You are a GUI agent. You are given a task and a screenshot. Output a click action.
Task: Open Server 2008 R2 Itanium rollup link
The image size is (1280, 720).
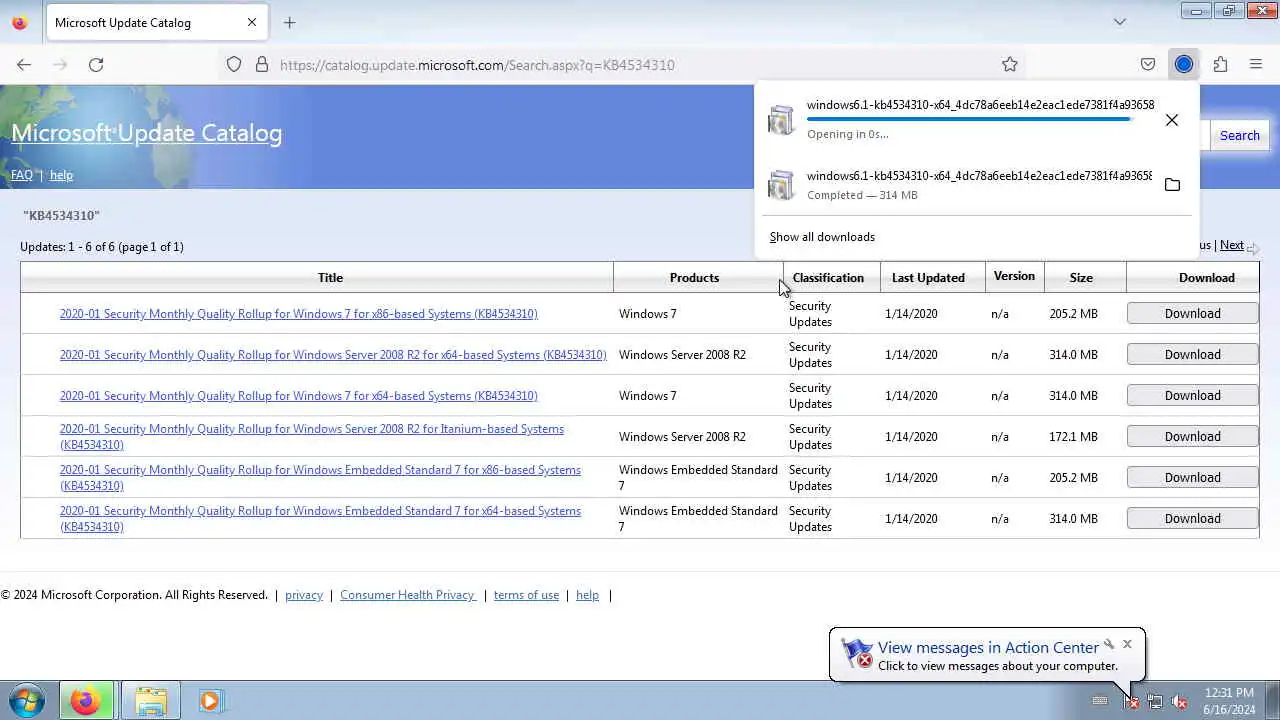tap(311, 429)
